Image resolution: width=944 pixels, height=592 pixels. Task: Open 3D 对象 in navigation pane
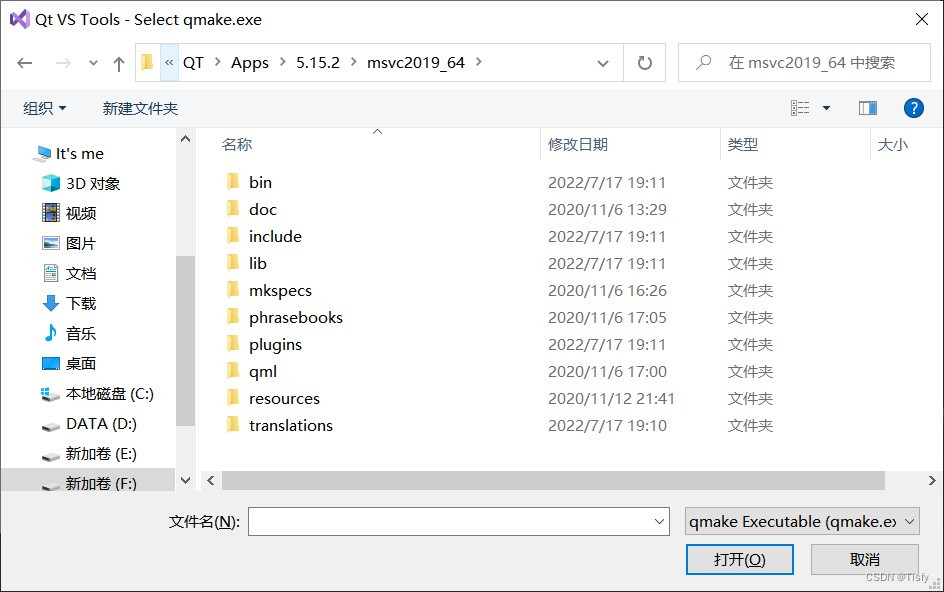pos(82,183)
